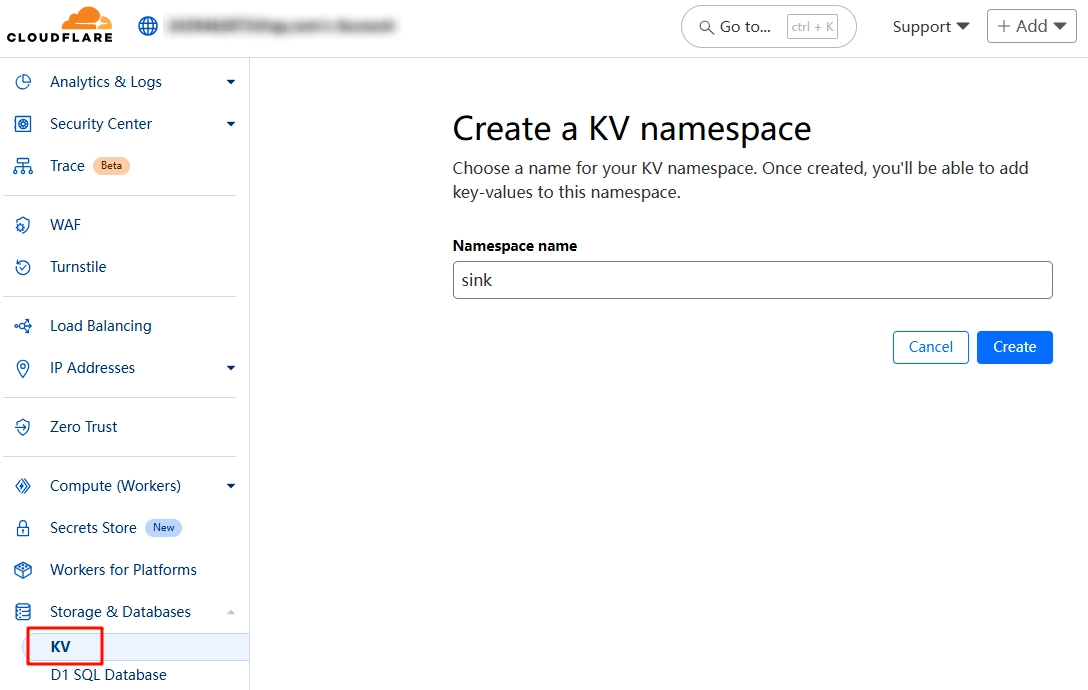This screenshot has width=1088, height=690.
Task: Click the Analytics & Logs chart icon
Action: click(x=23, y=82)
